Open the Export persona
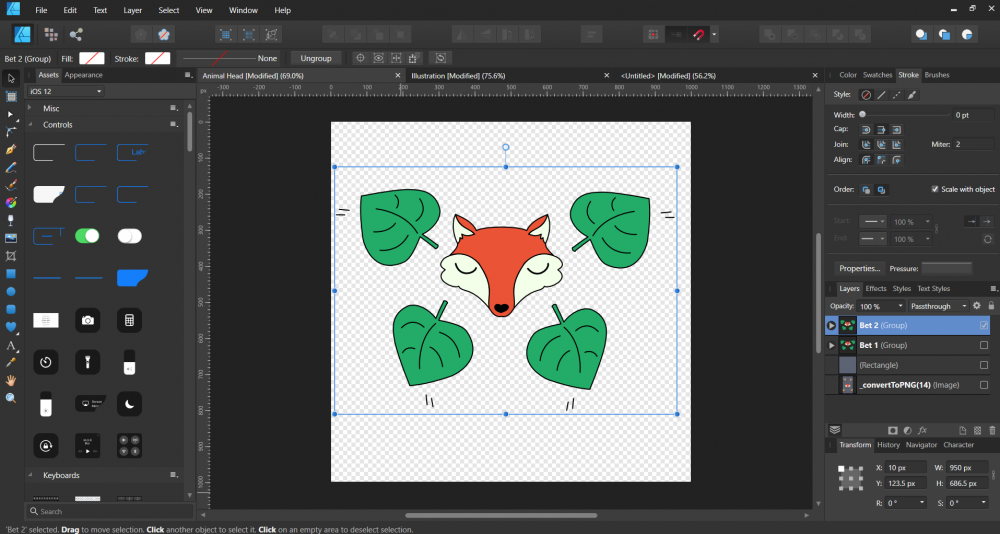 pyautogui.click(x=76, y=35)
